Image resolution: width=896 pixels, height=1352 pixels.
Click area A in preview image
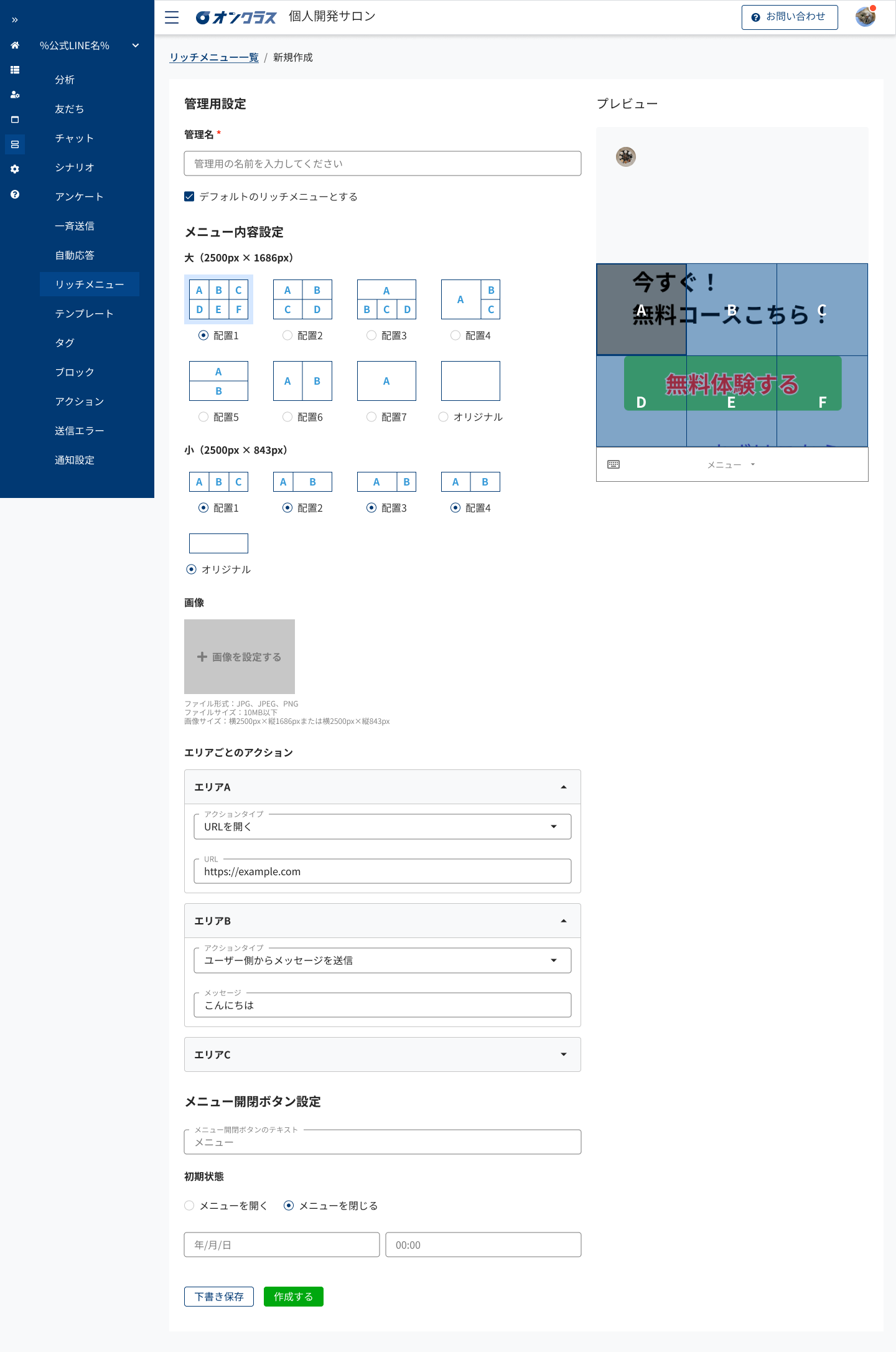point(642,310)
